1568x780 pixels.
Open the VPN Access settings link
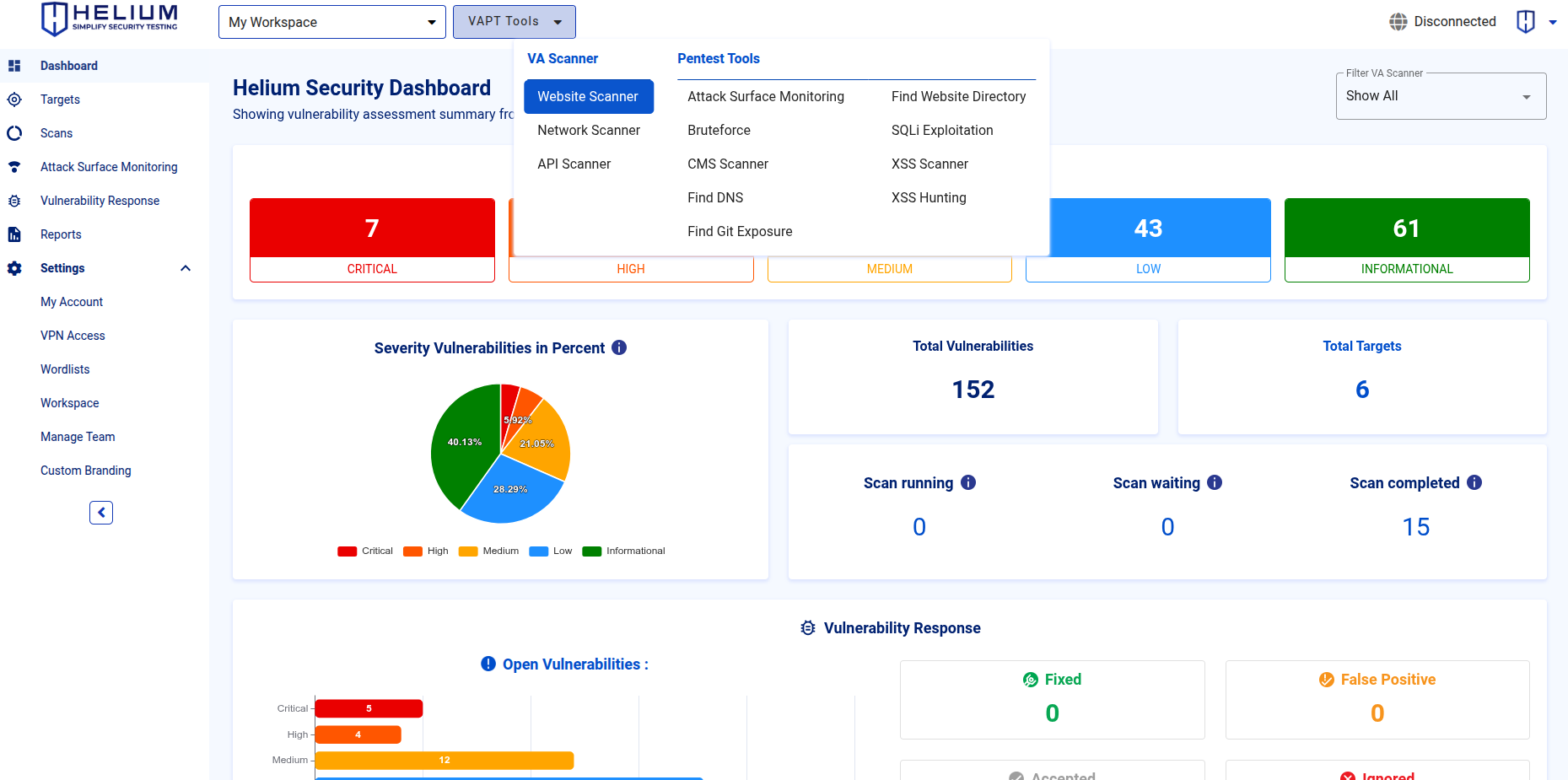tap(73, 336)
